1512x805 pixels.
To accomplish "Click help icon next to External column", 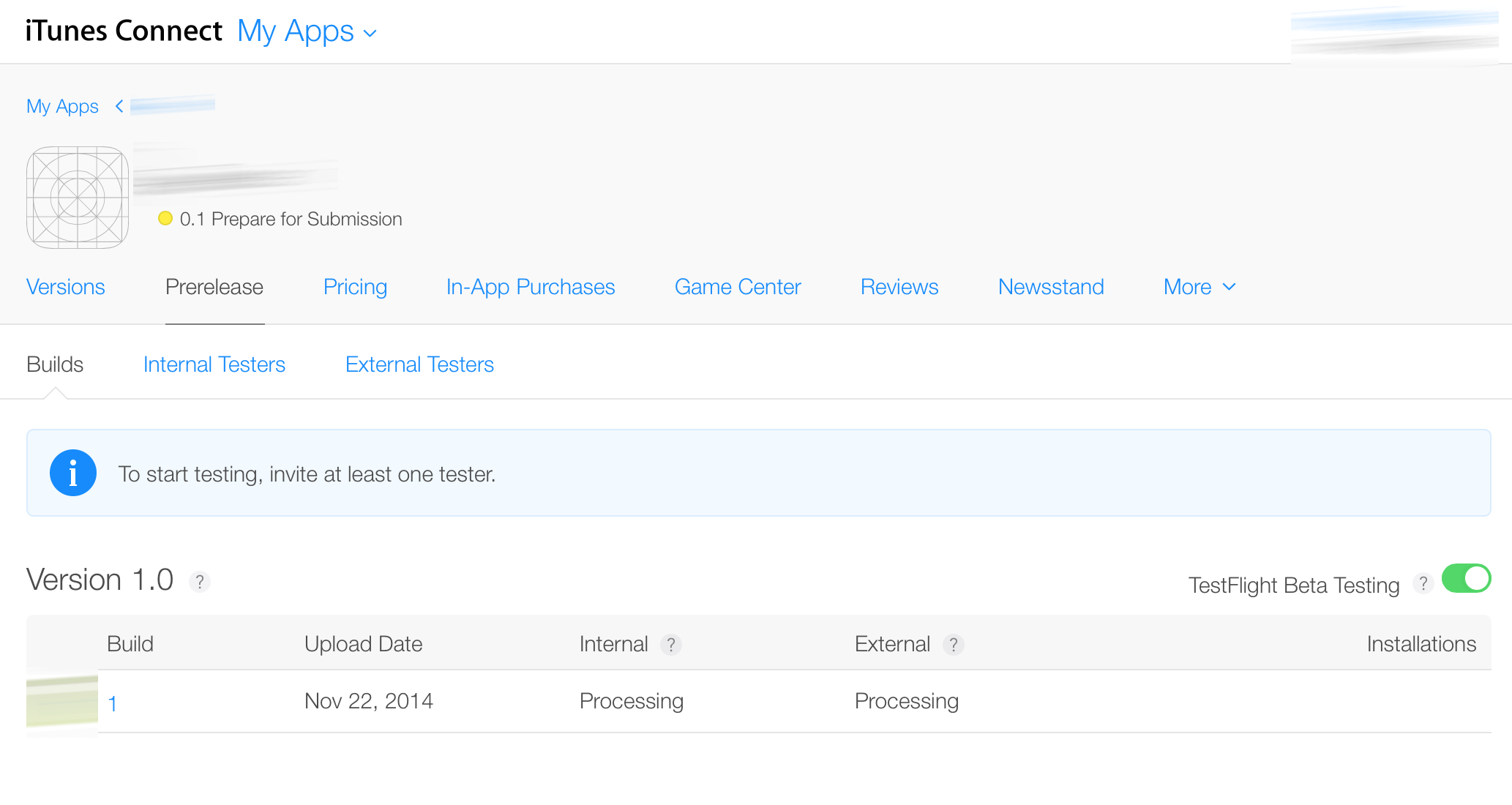I will pos(953,645).
